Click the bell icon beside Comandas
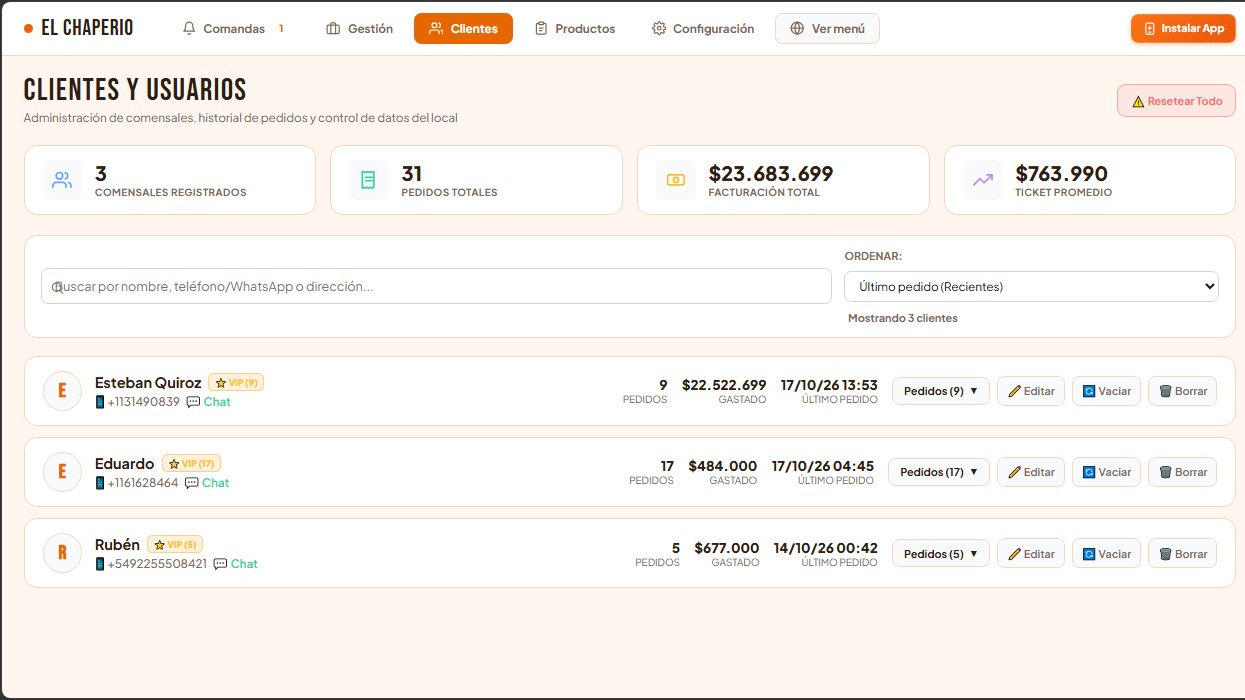1245x700 pixels. 189,29
